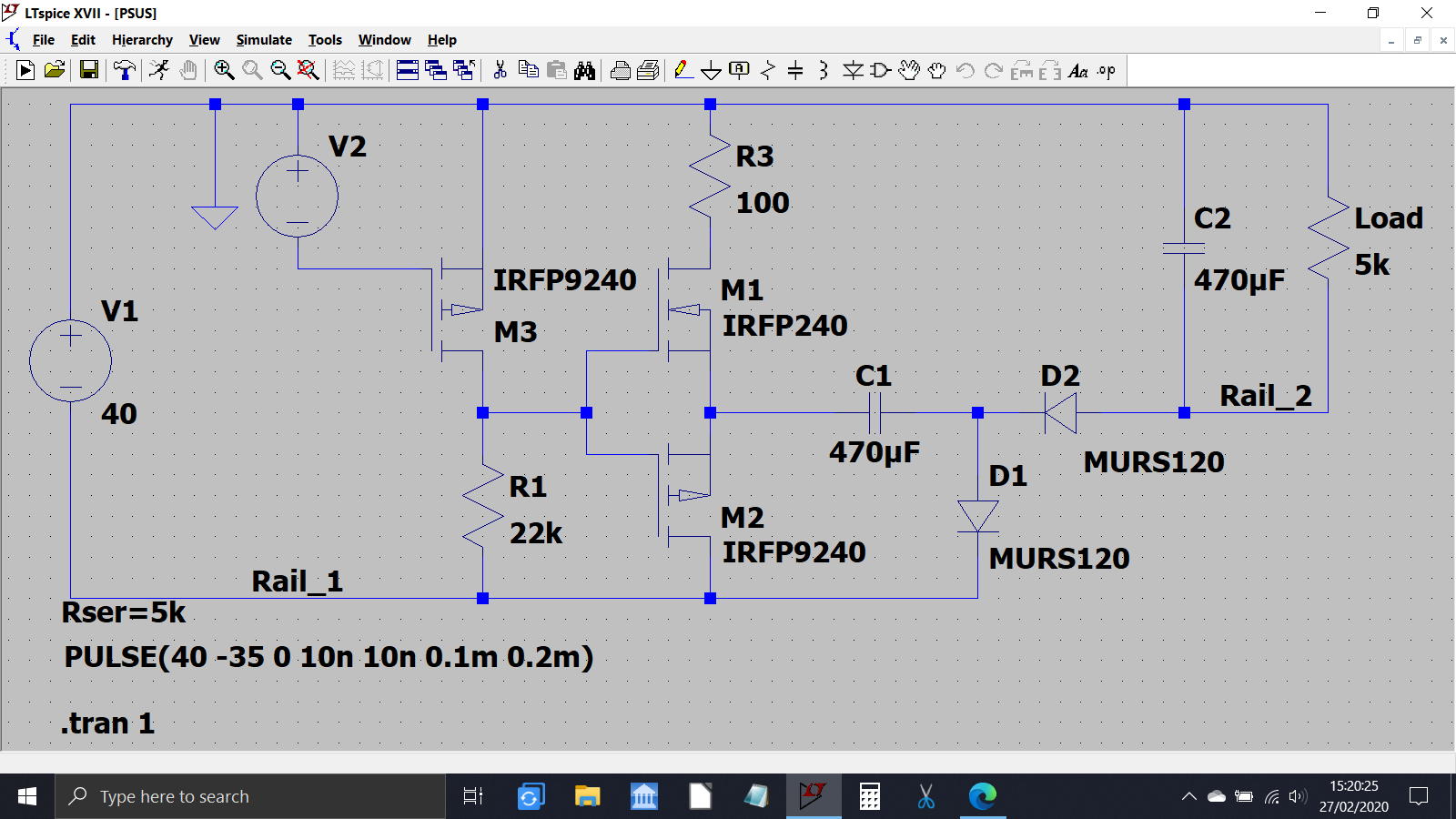Select the Move hand tool
This screenshot has height=819, width=1456.
tap(909, 70)
